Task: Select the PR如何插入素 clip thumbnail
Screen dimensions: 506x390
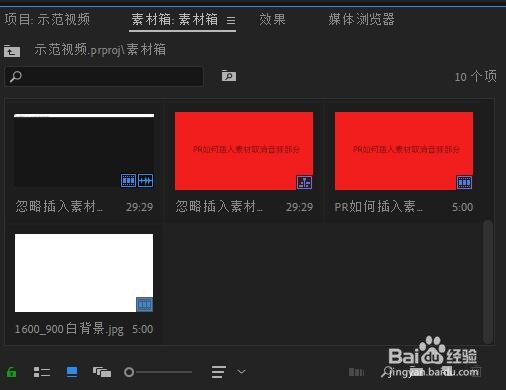Action: coord(404,151)
